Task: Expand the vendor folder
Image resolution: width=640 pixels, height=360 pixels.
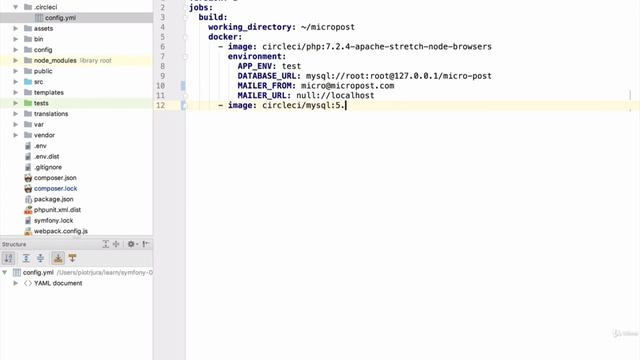Action: click(x=16, y=135)
